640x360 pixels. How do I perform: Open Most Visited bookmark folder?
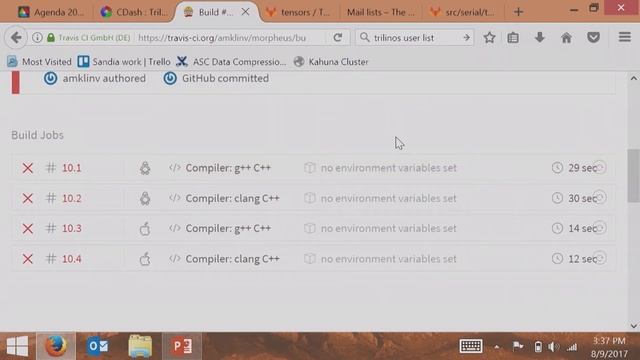click(x=39, y=62)
